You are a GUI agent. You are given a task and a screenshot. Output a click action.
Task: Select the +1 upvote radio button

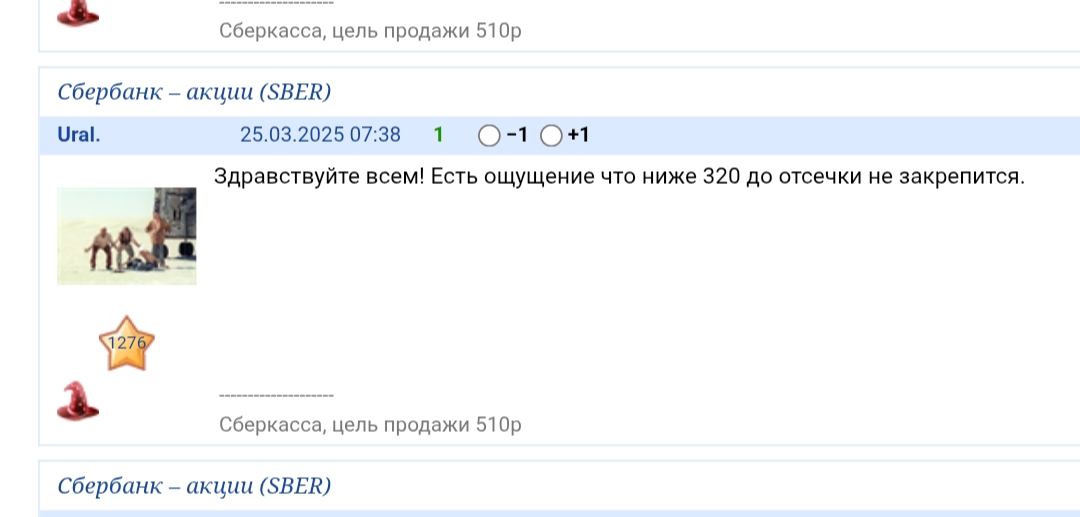click(551, 135)
